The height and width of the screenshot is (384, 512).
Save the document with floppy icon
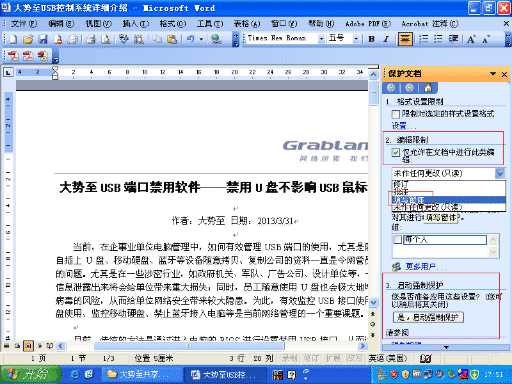(x=43, y=39)
